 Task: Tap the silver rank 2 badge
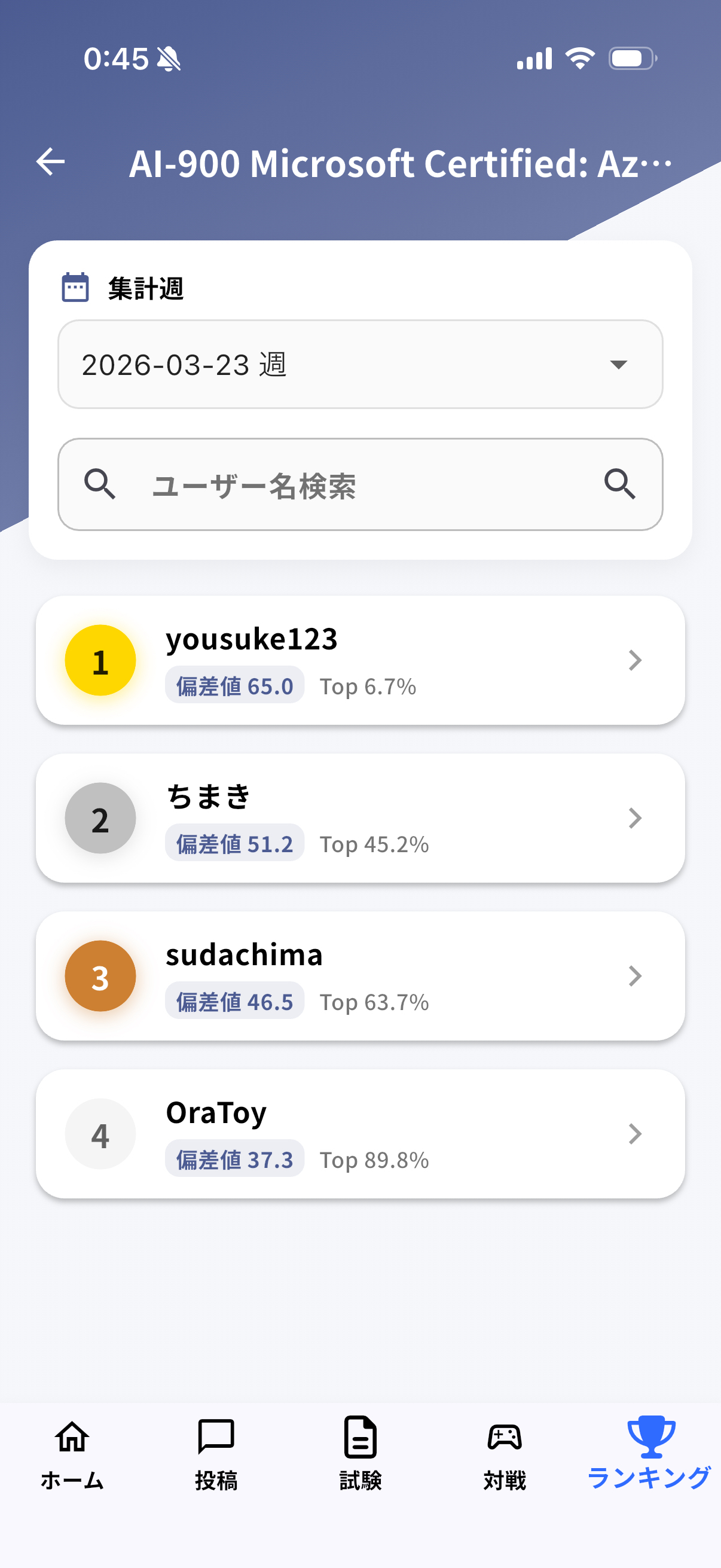coord(100,818)
